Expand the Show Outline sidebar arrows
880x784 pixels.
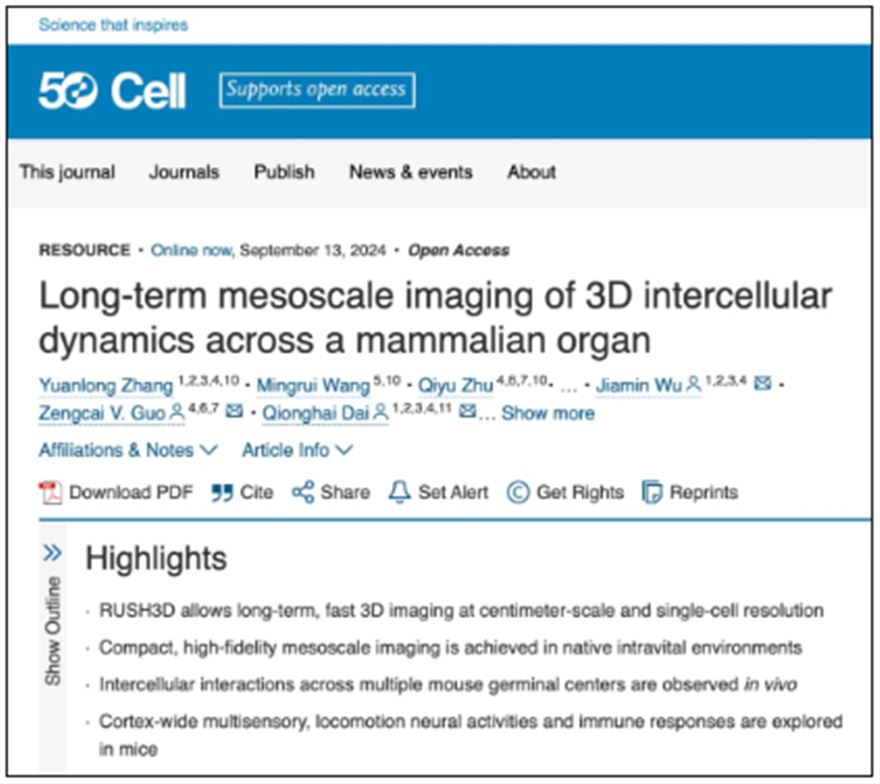point(53,553)
